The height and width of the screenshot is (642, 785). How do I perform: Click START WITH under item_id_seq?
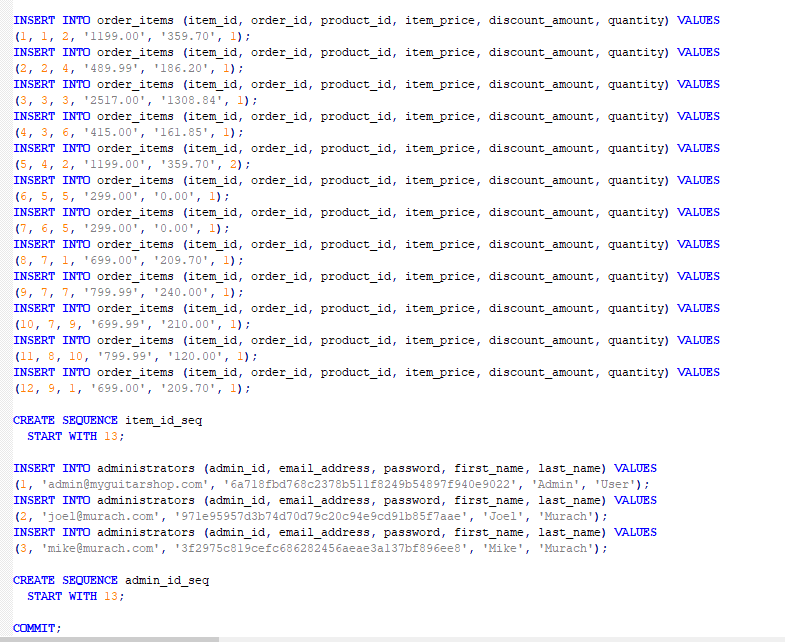[62, 436]
